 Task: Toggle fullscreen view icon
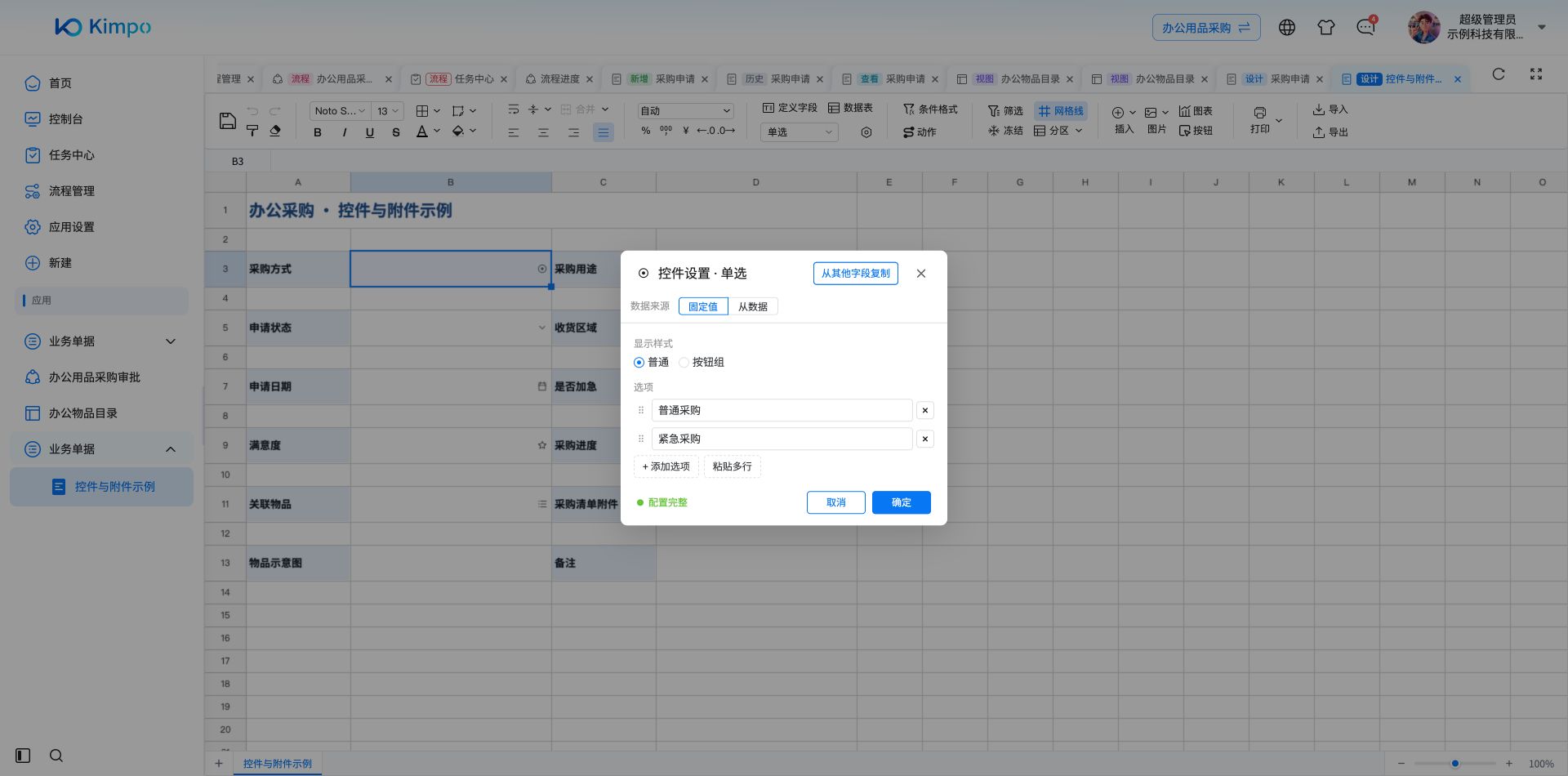tap(1536, 74)
